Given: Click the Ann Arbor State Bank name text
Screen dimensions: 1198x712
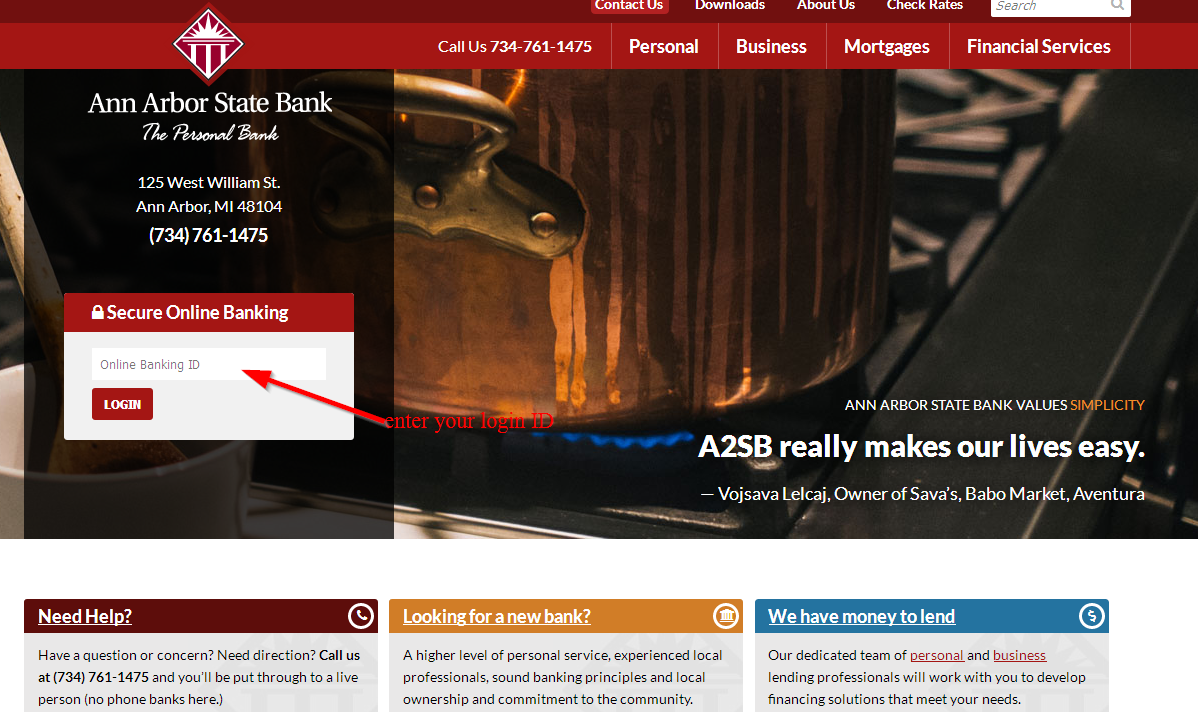Looking at the screenshot, I should click(x=210, y=102).
